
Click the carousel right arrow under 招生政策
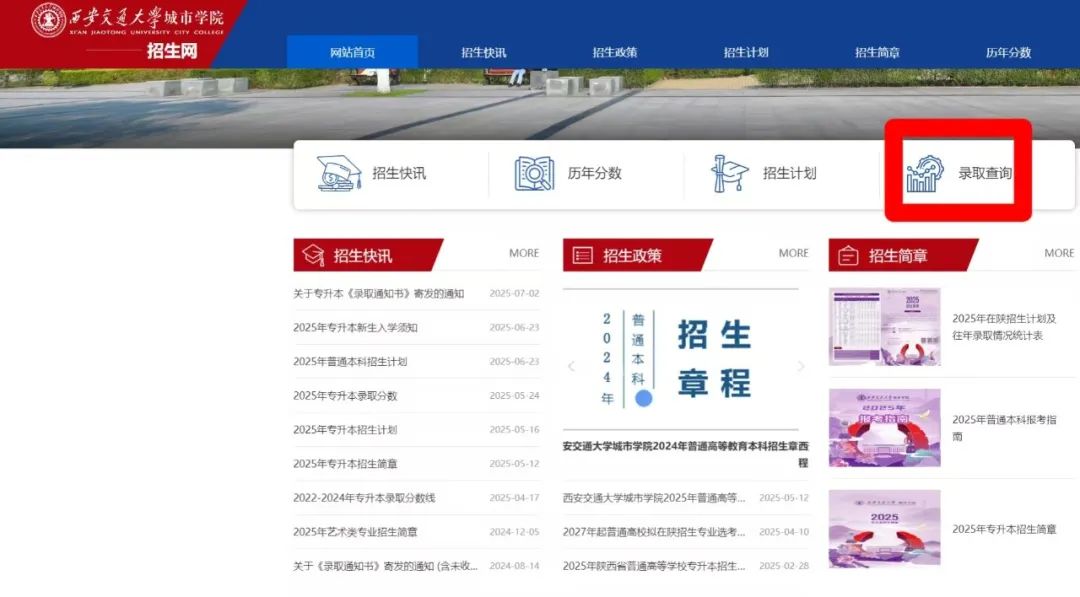pos(798,366)
